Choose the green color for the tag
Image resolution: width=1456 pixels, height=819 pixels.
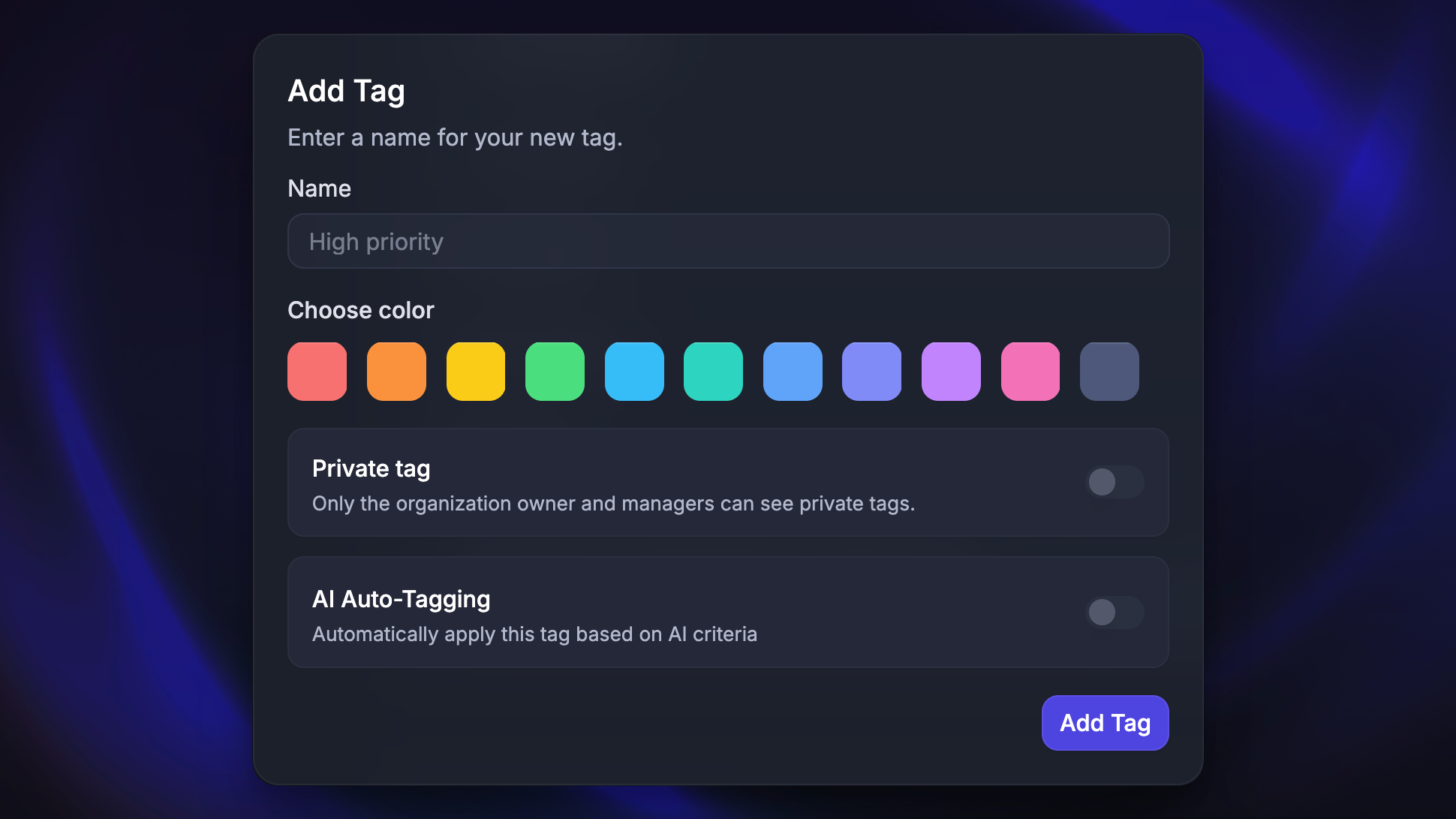pos(555,371)
